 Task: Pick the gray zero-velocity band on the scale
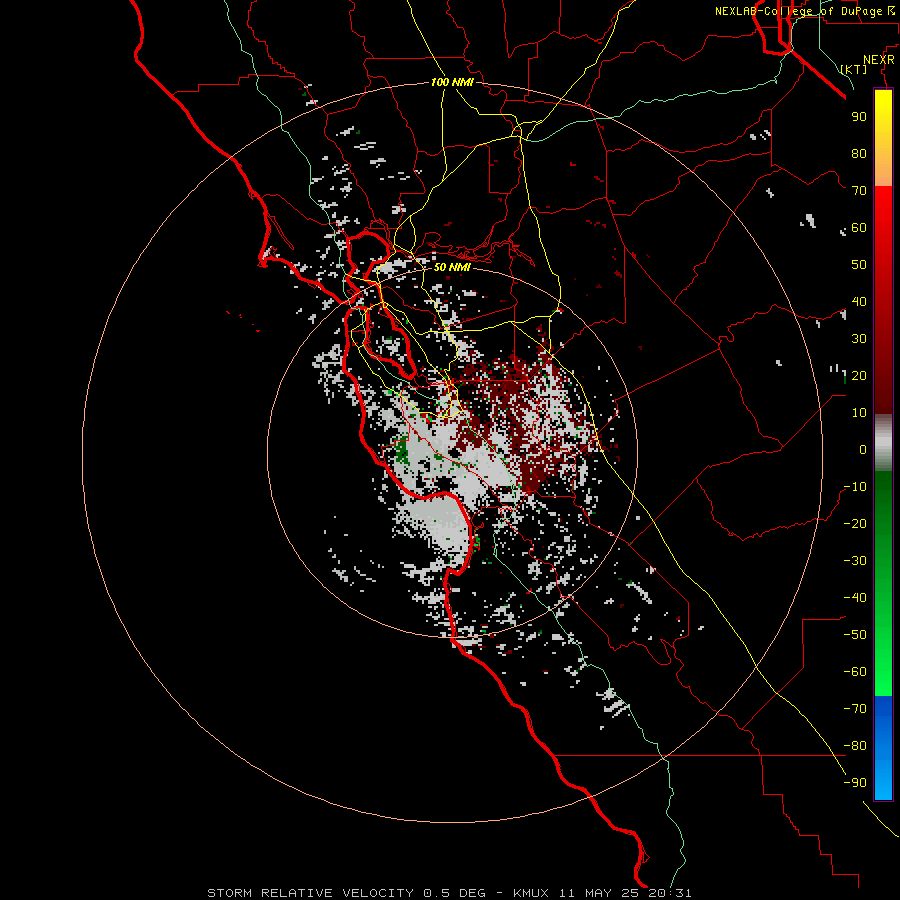[883, 443]
